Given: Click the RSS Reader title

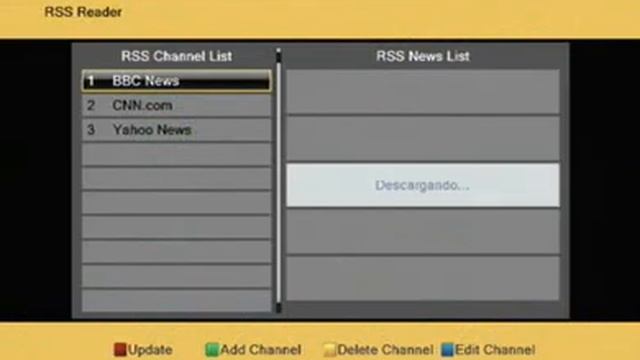Looking at the screenshot, I should (83, 12).
